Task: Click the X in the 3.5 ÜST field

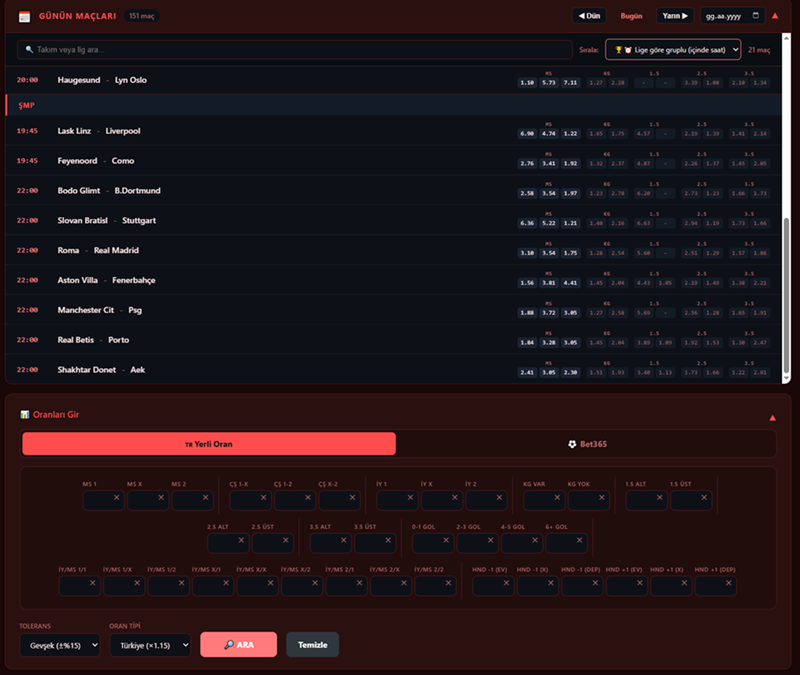Action: tap(388, 540)
